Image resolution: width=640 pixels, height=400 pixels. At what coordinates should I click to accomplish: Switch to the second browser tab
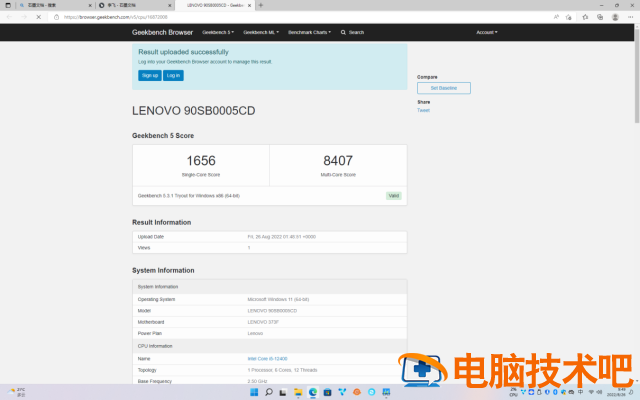tap(135, 5)
